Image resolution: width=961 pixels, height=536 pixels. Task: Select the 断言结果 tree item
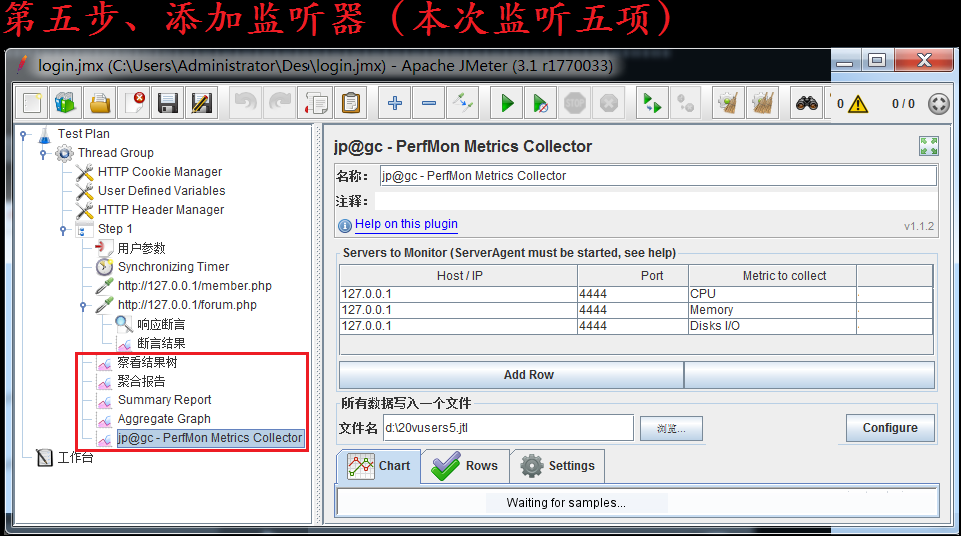point(161,343)
